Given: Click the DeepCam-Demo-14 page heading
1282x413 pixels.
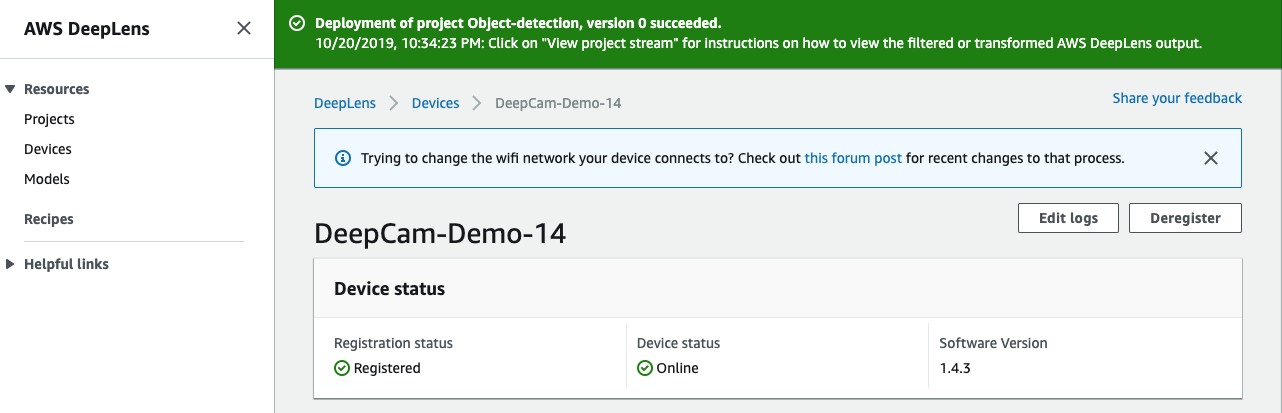Looking at the screenshot, I should coord(440,233).
